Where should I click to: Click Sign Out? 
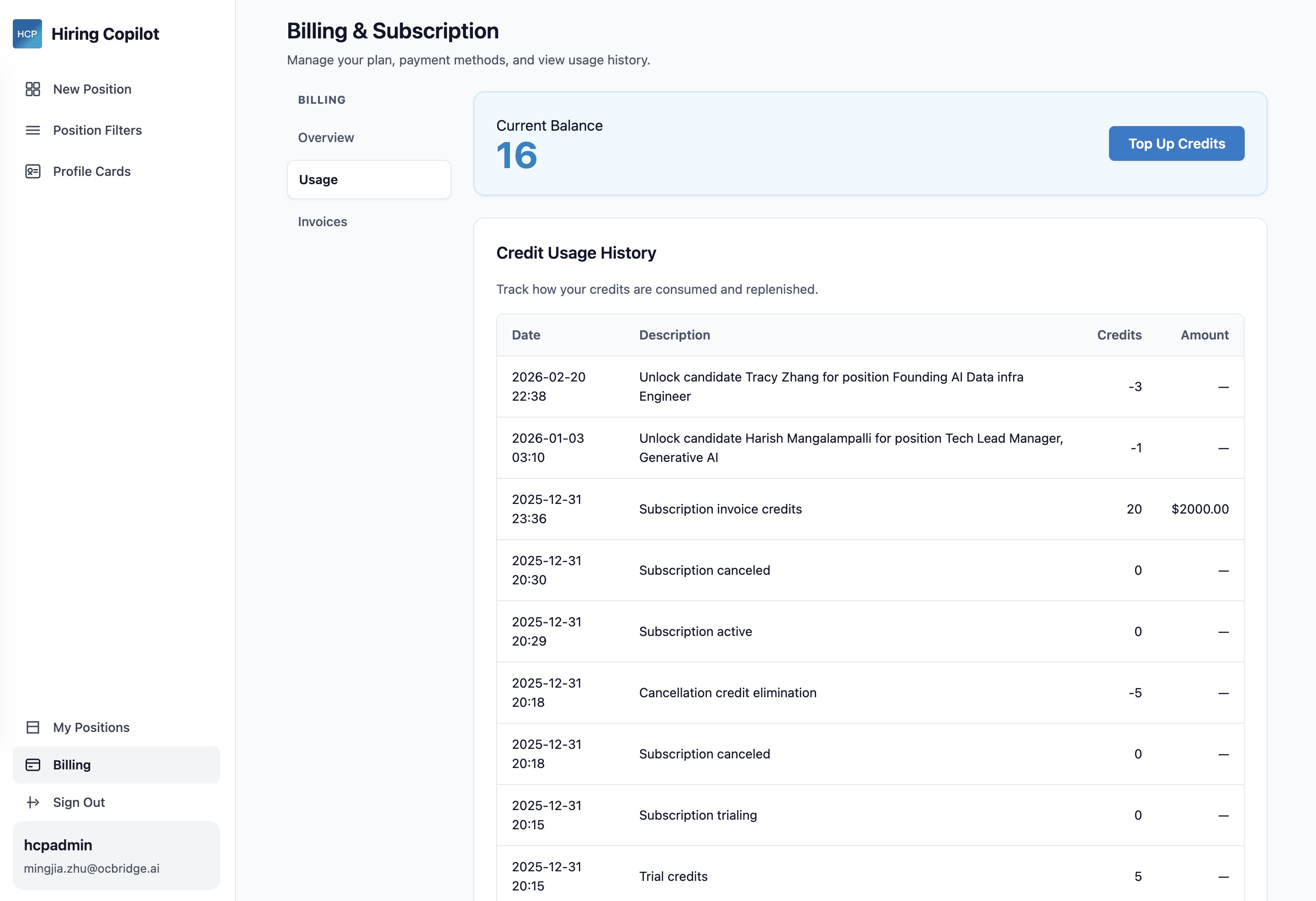79,802
